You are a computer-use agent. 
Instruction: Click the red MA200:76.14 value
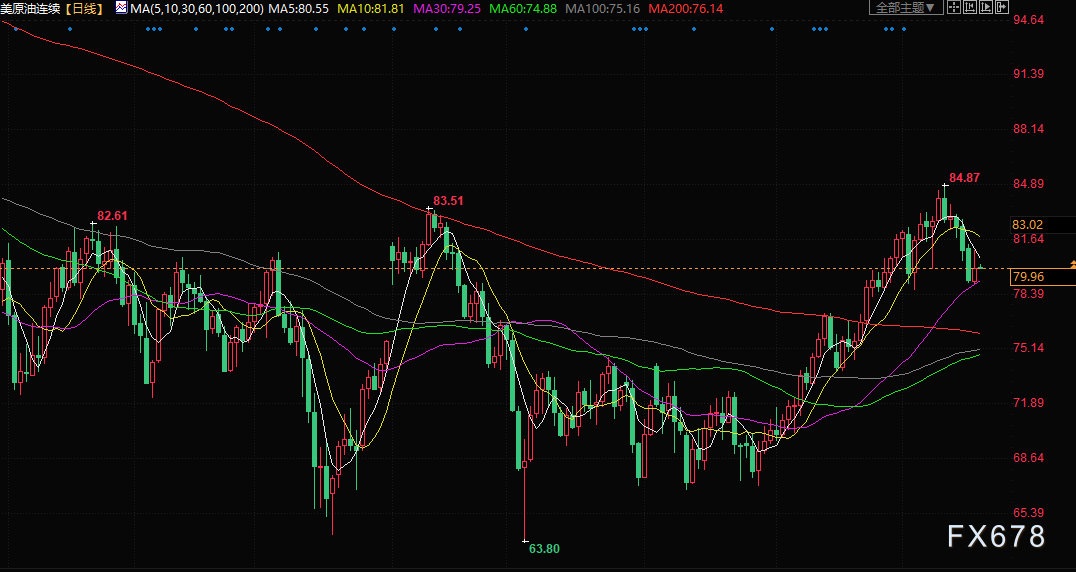click(685, 9)
